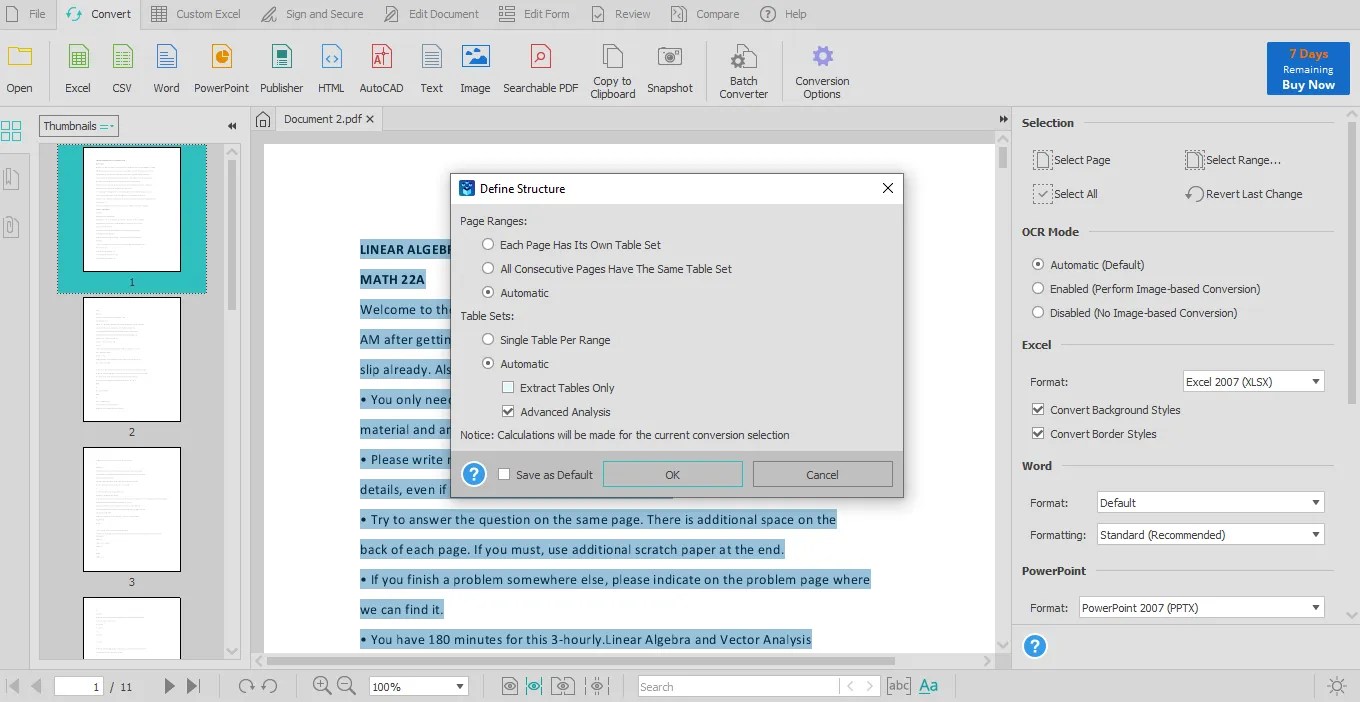Open the Searchable PDF tool

(540, 68)
